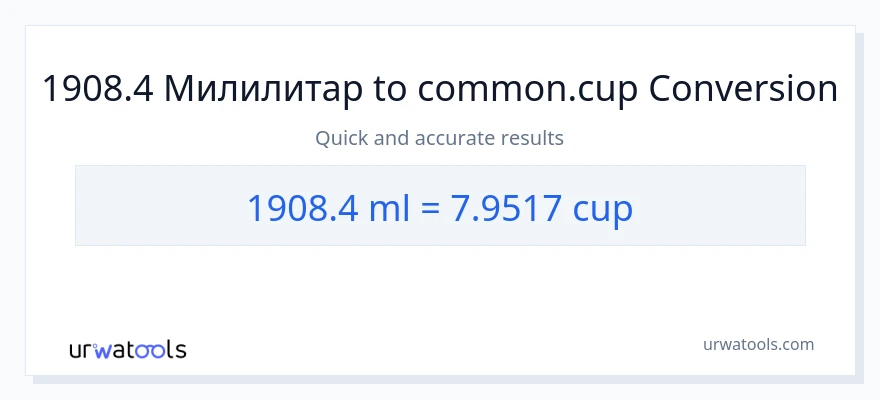Select the word 'Conversion' in the title
Screen dimensions: 880x400
coord(744,90)
